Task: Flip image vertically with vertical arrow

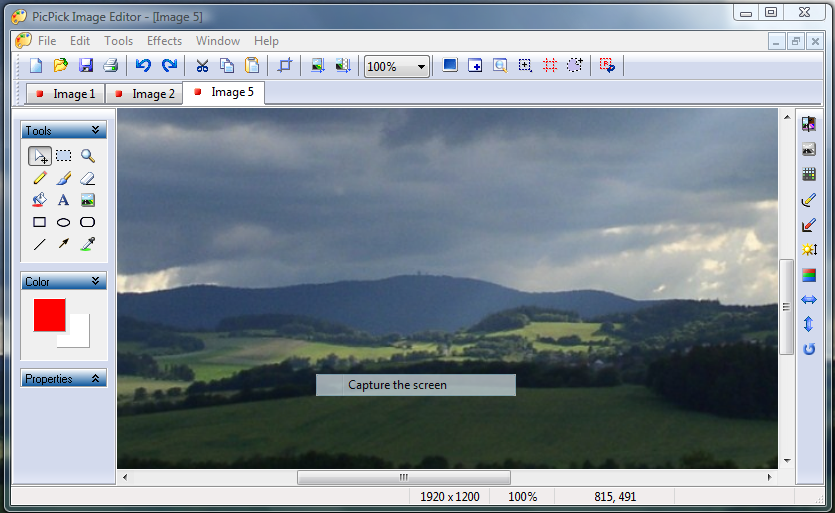Action: pyautogui.click(x=809, y=324)
